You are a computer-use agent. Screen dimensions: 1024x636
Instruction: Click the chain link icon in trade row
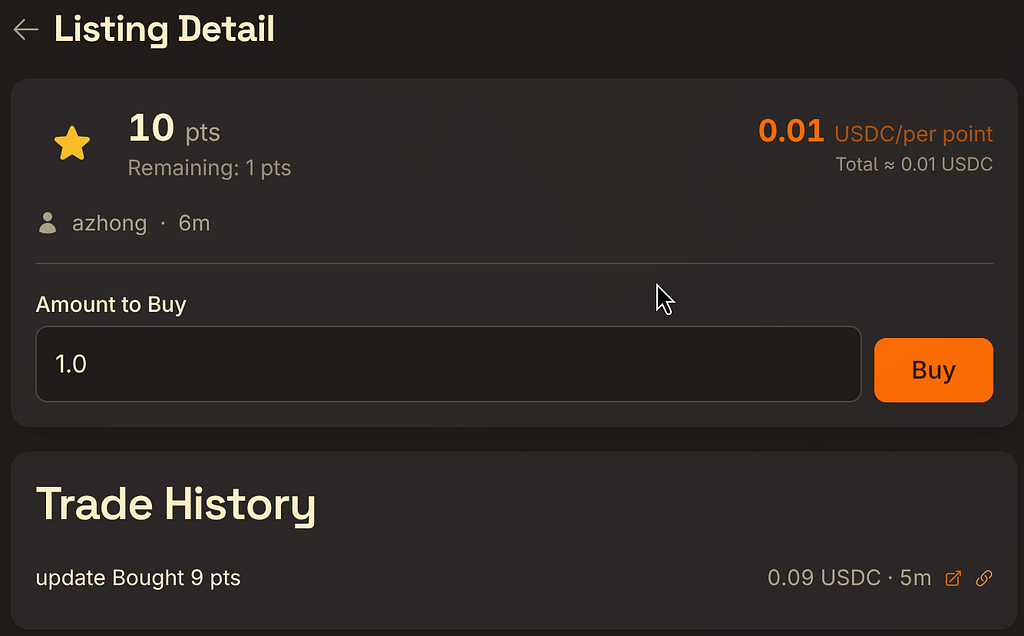(984, 578)
